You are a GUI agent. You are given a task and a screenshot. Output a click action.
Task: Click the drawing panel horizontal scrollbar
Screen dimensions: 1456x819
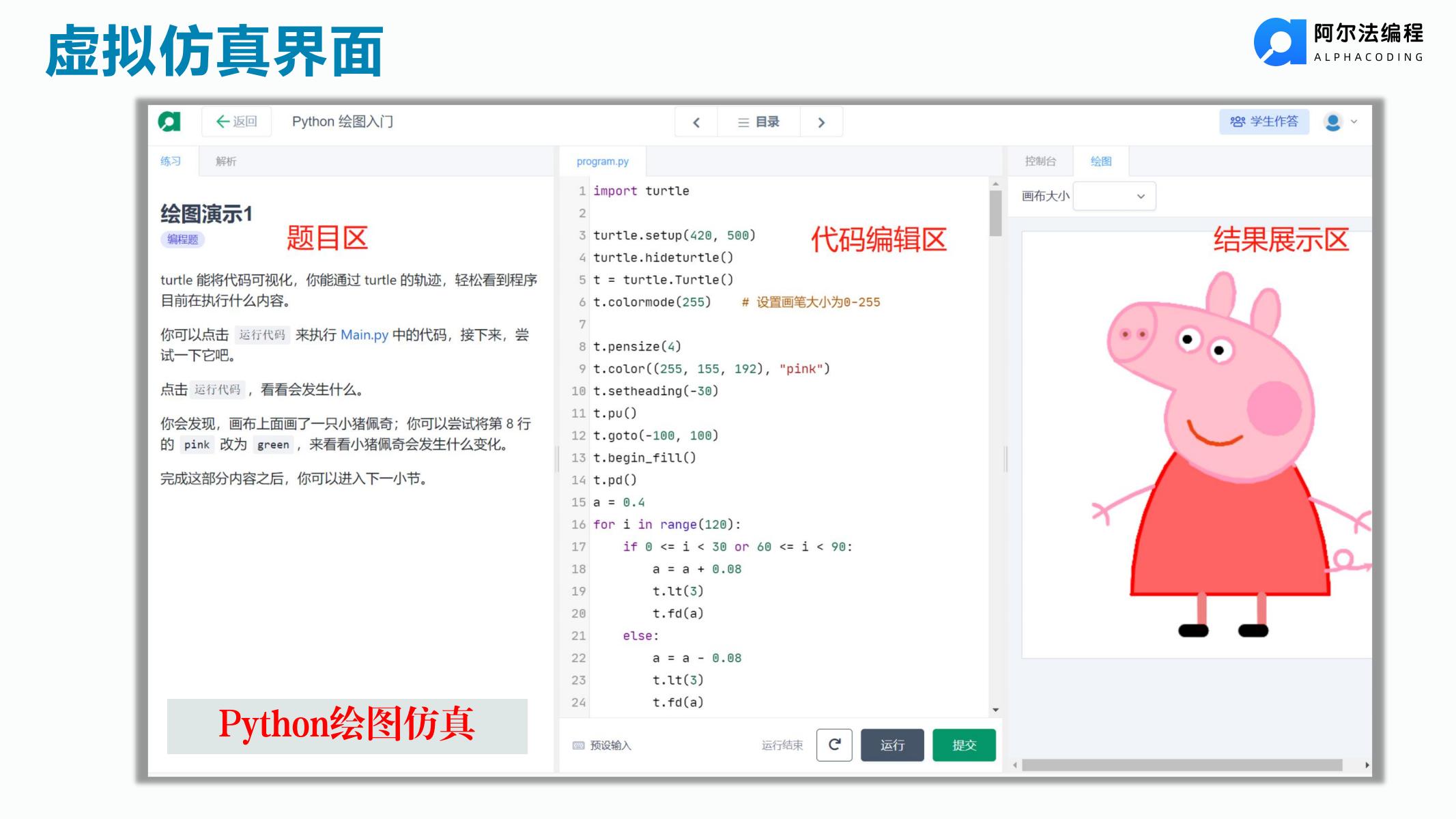pyautogui.click(x=1182, y=765)
